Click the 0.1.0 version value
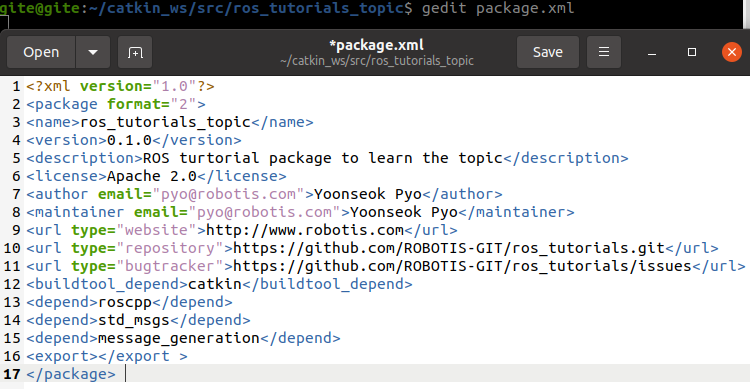 [129, 140]
